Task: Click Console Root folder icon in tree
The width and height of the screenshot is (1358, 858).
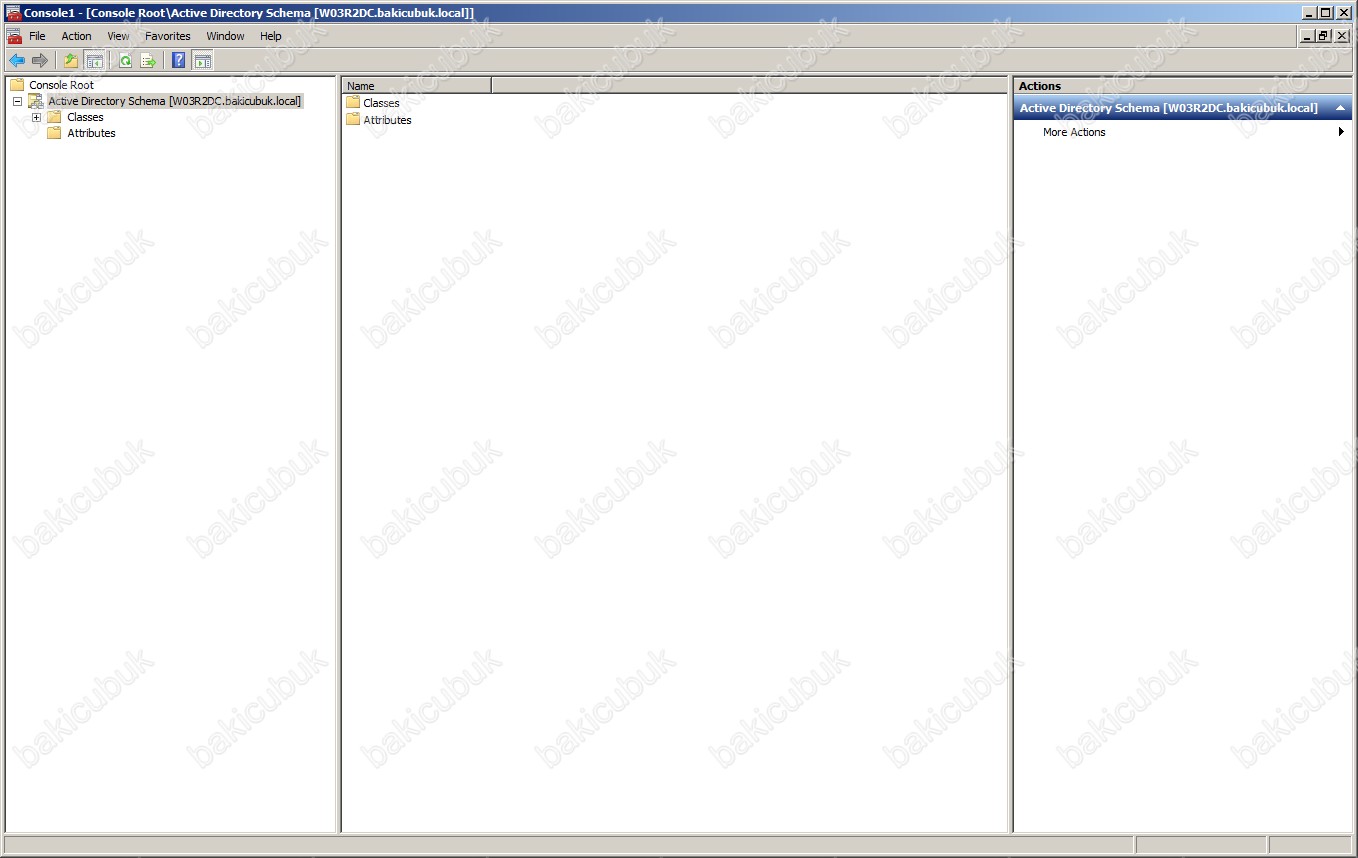Action: coord(17,85)
